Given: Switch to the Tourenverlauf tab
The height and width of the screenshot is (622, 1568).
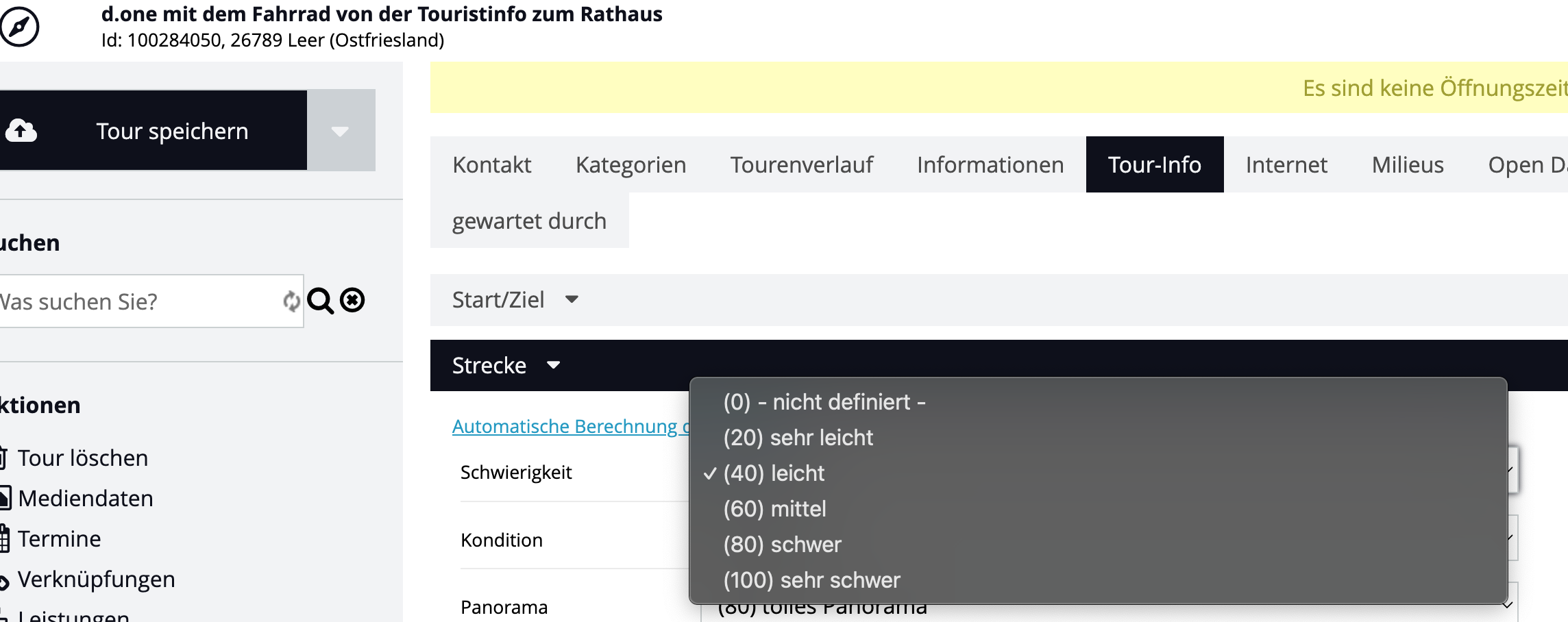Looking at the screenshot, I should pyautogui.click(x=801, y=165).
